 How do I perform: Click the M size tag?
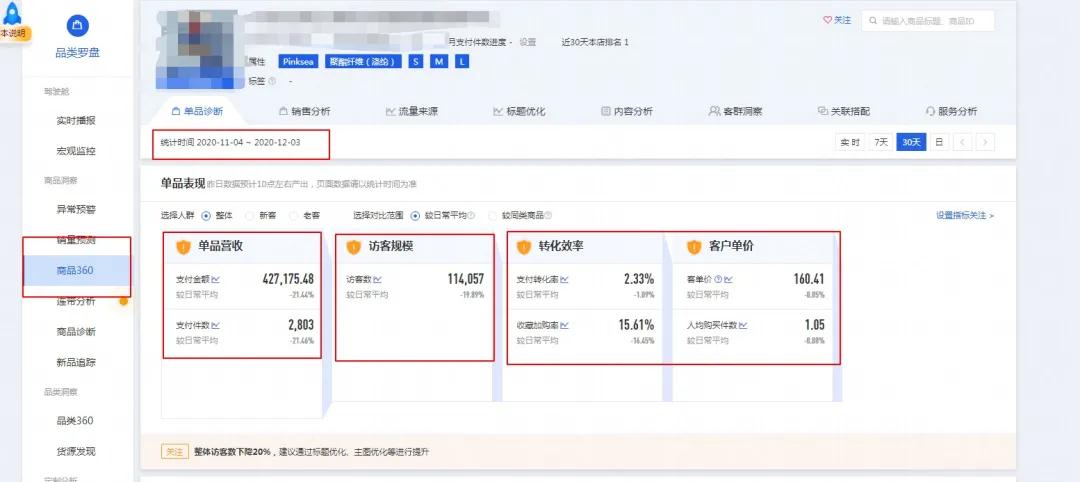coord(439,61)
